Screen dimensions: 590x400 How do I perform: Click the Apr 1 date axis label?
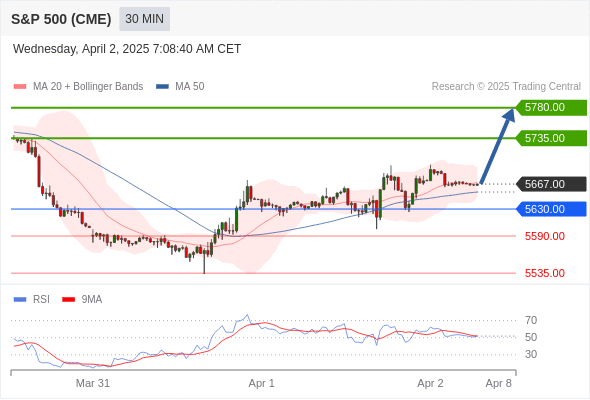click(x=262, y=383)
